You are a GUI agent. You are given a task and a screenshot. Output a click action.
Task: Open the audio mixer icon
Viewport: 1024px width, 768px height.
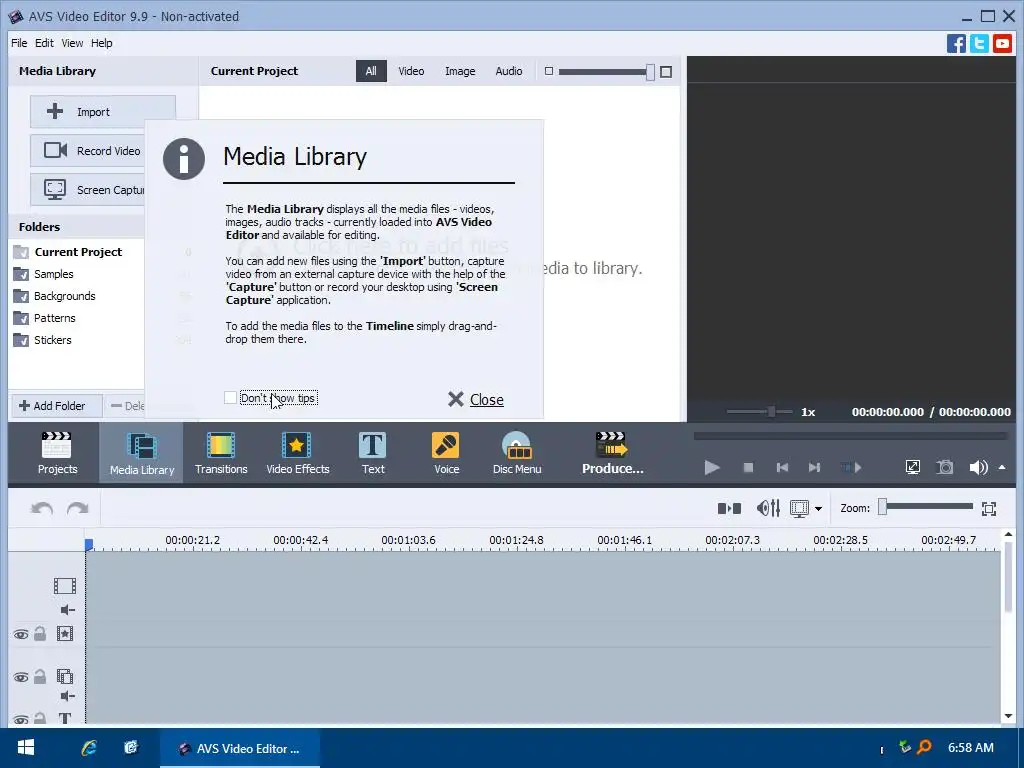[768, 508]
